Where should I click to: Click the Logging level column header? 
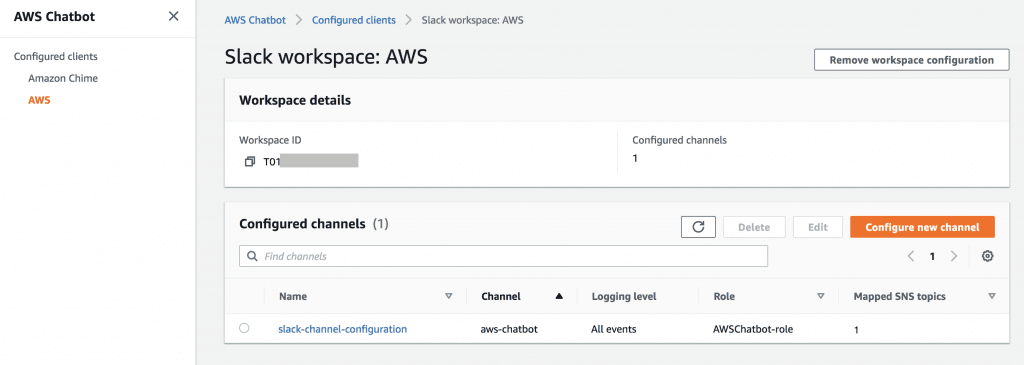click(x=624, y=296)
